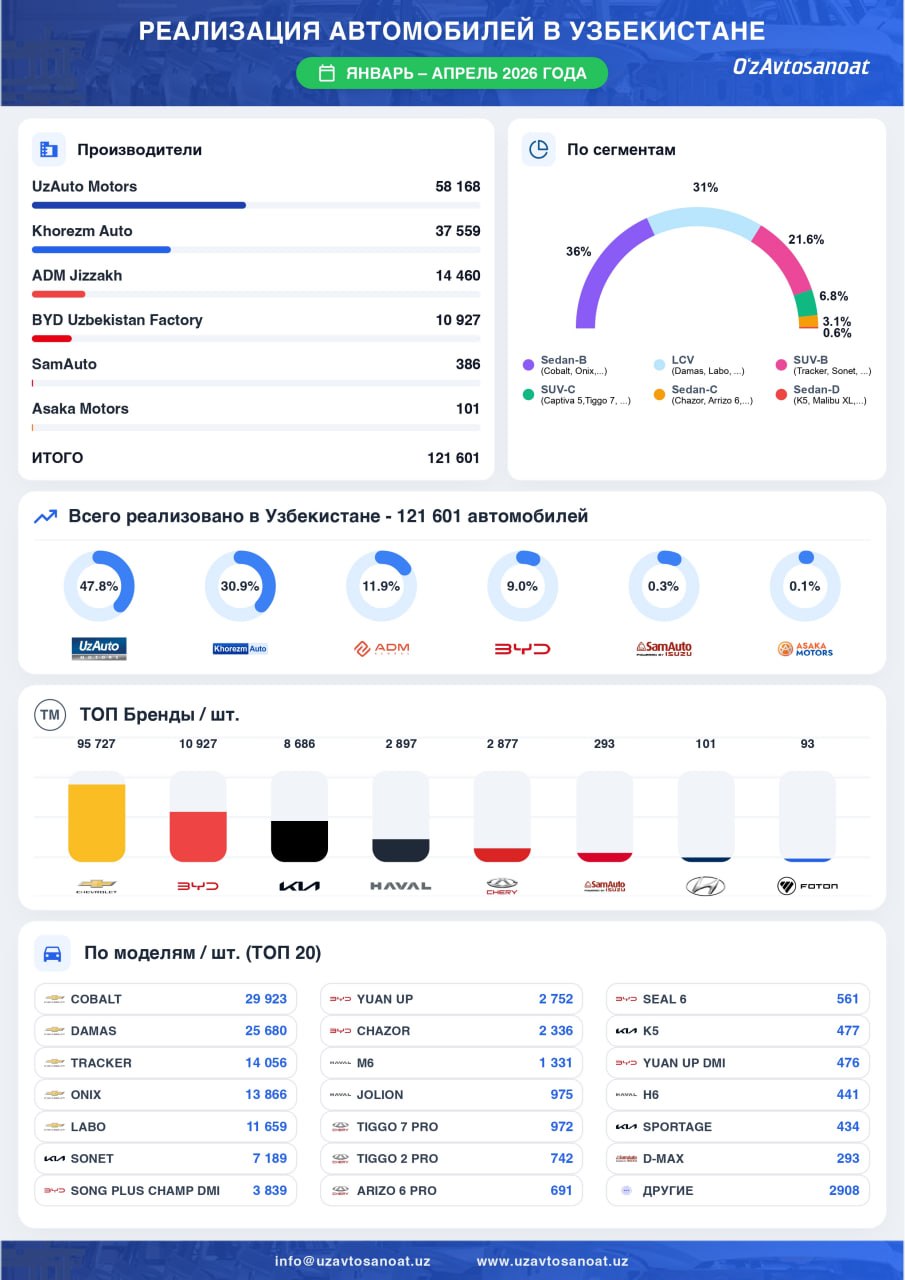Viewport: 905px width, 1280px height.
Task: Click the SONG PLUS CHAMP DMI row
Action: click(166, 1191)
